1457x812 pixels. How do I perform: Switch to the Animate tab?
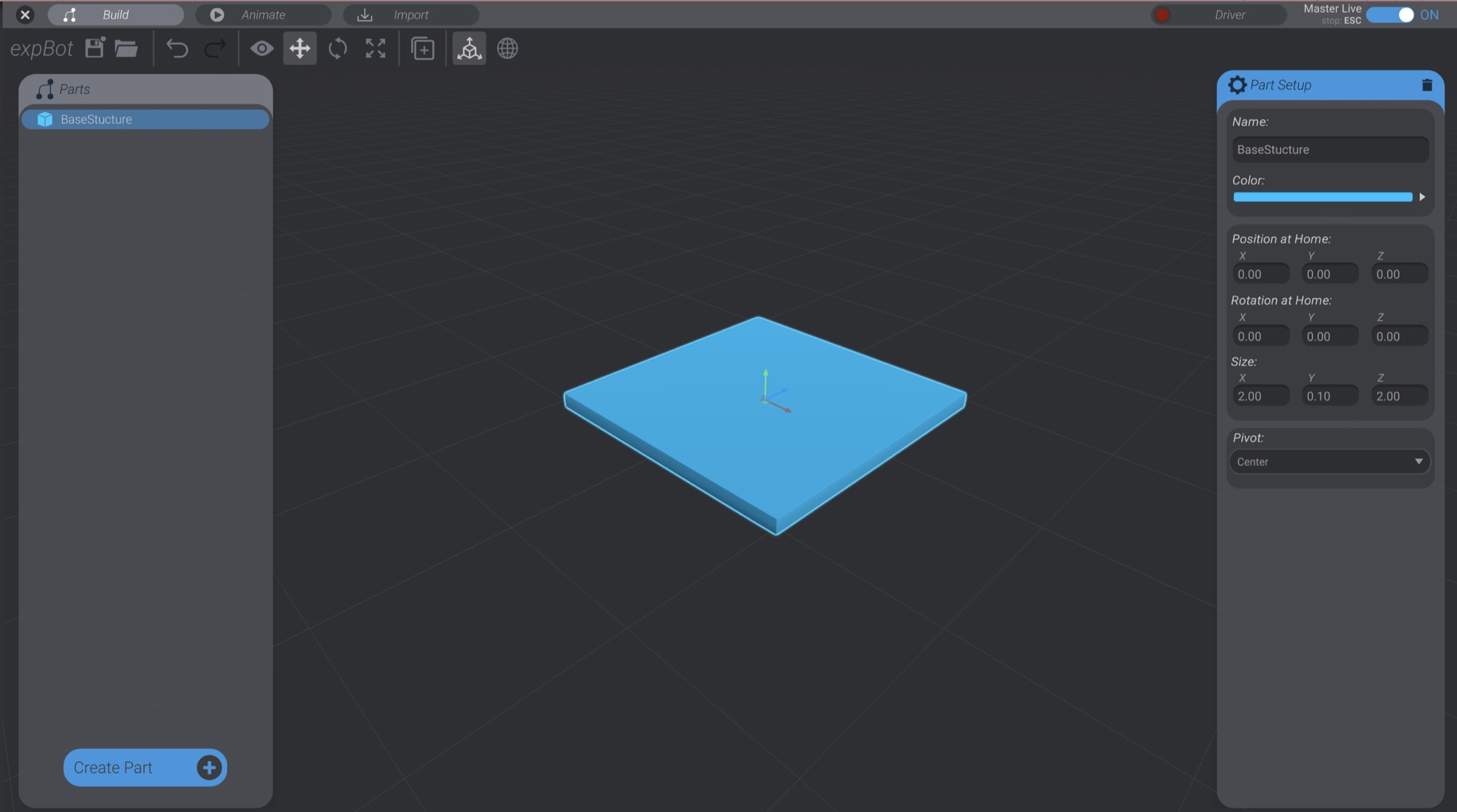263,15
